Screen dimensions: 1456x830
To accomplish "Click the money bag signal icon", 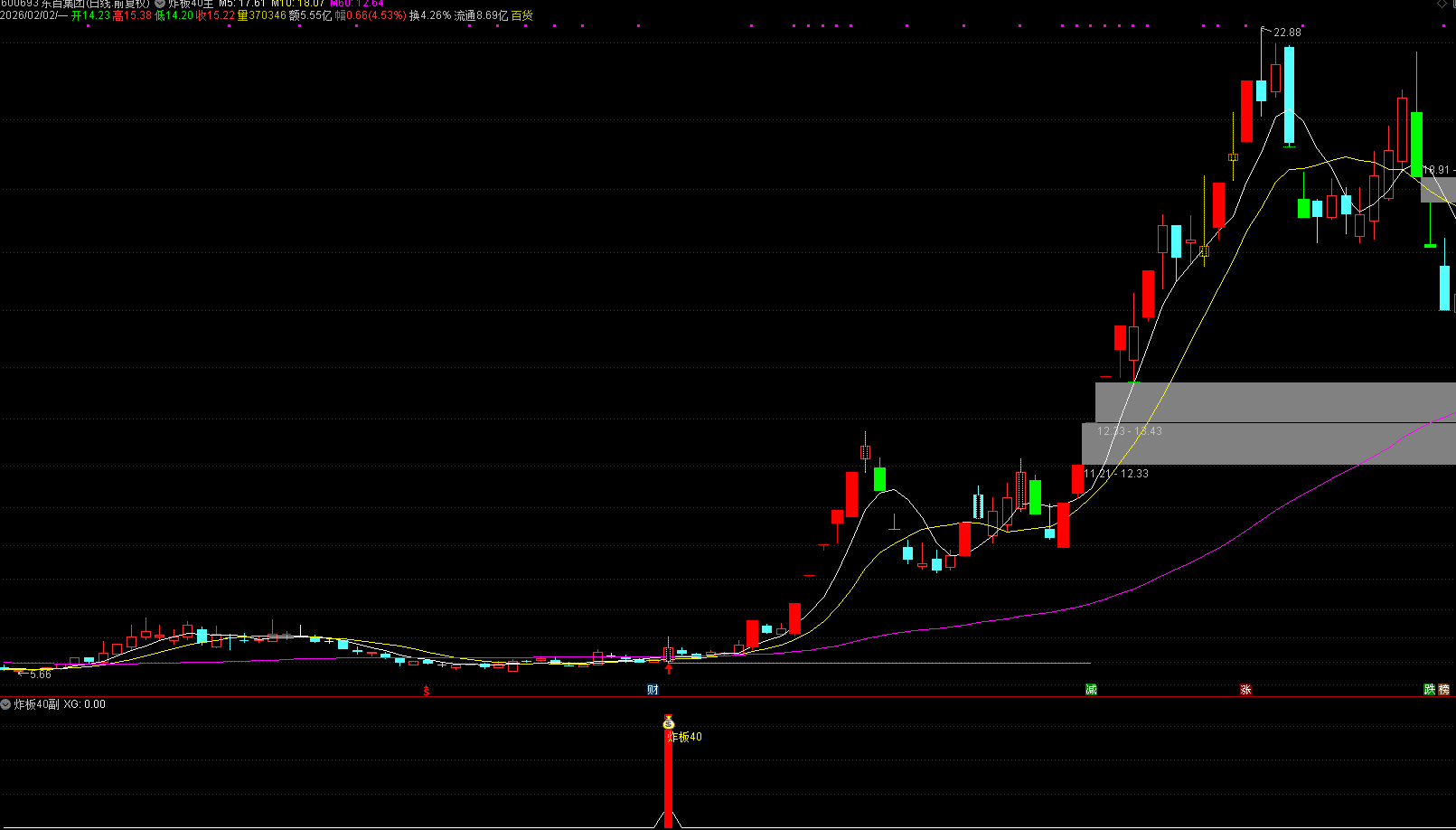I will tap(669, 722).
